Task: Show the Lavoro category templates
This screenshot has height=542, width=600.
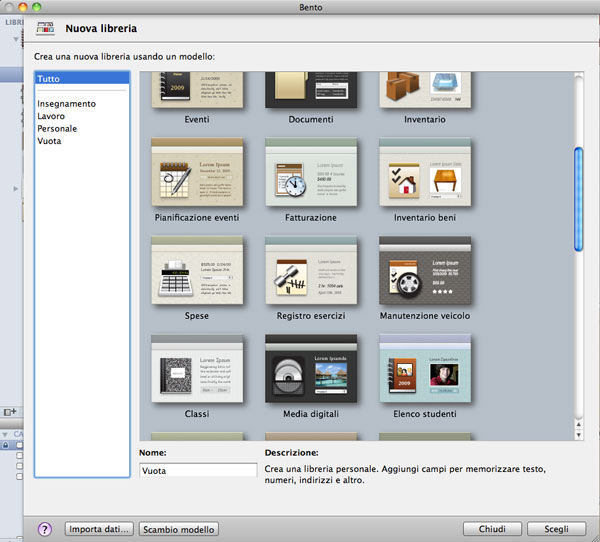Action: coord(51,116)
